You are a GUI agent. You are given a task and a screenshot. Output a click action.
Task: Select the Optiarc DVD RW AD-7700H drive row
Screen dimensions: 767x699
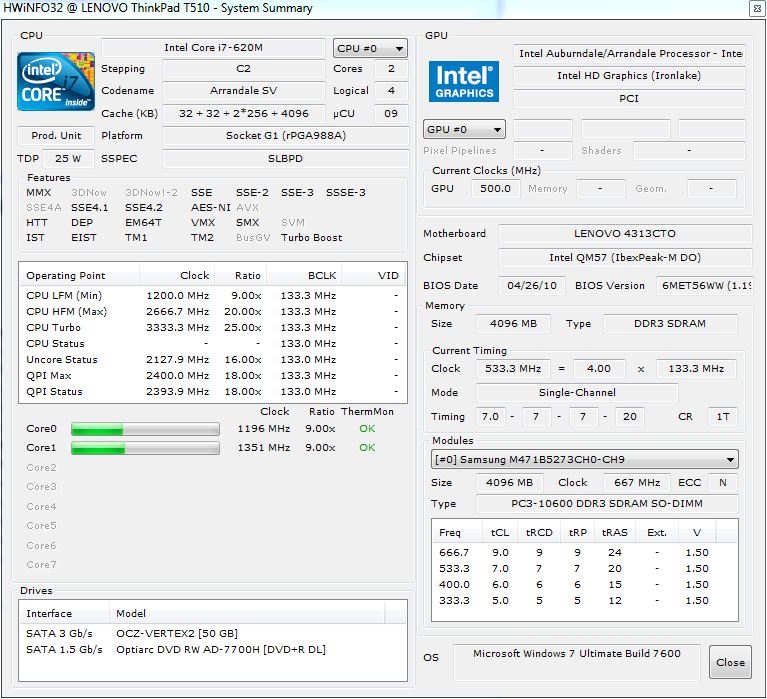pyautogui.click(x=212, y=650)
